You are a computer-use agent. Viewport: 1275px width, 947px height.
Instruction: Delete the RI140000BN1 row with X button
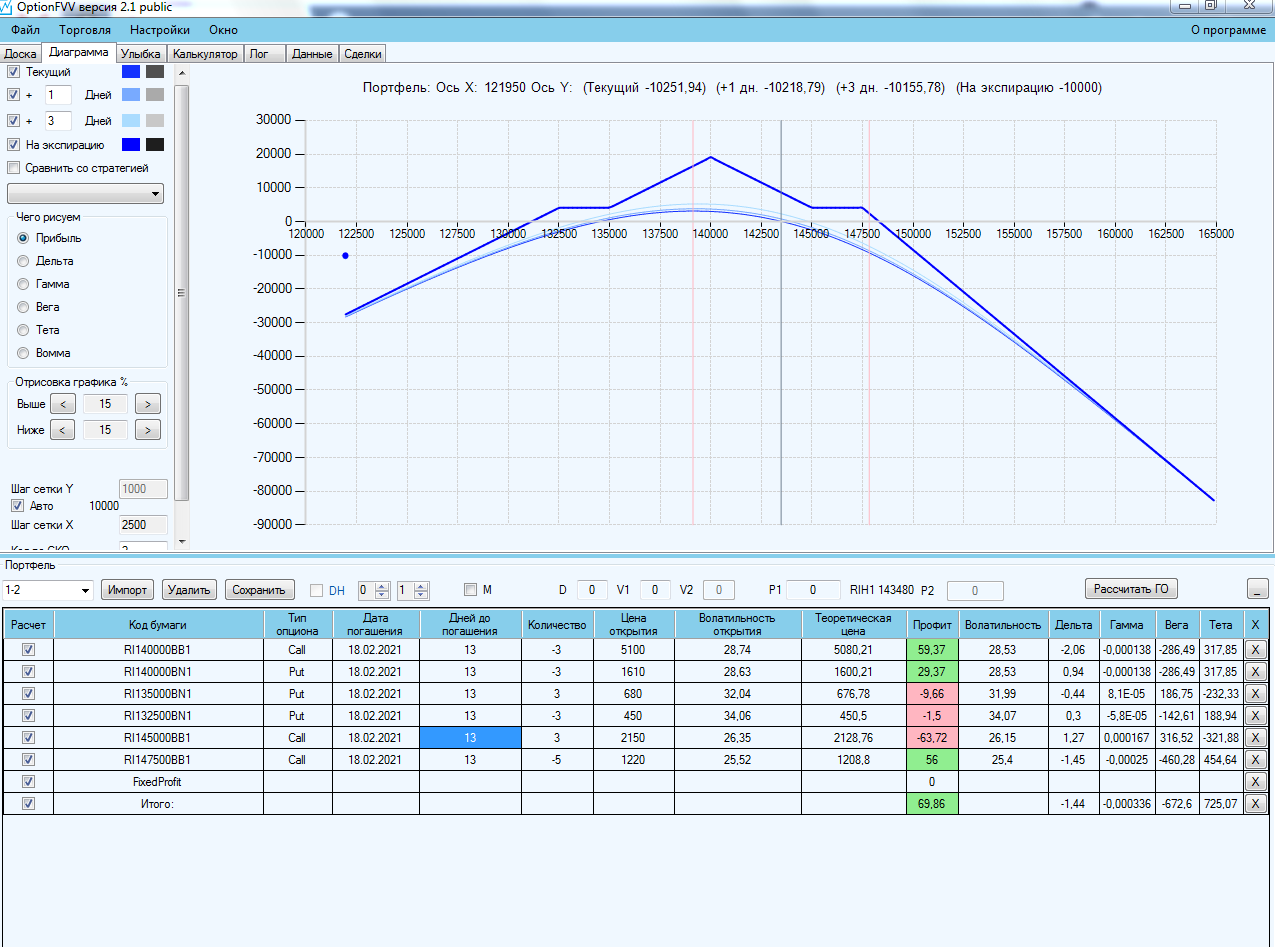[1256, 671]
